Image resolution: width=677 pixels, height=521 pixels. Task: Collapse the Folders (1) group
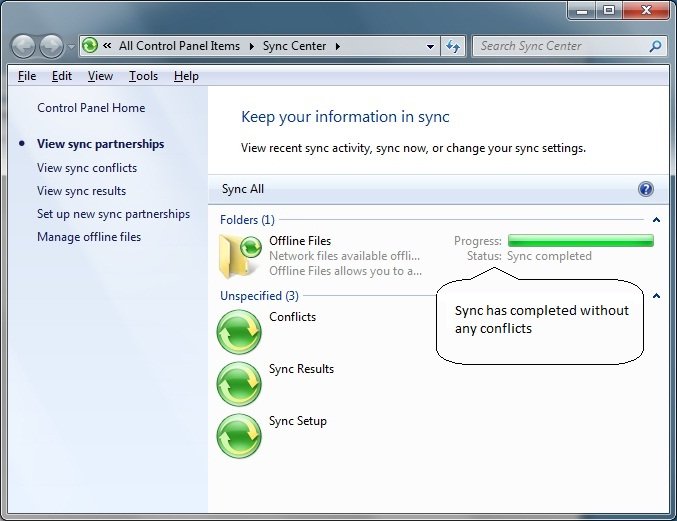tap(656, 219)
